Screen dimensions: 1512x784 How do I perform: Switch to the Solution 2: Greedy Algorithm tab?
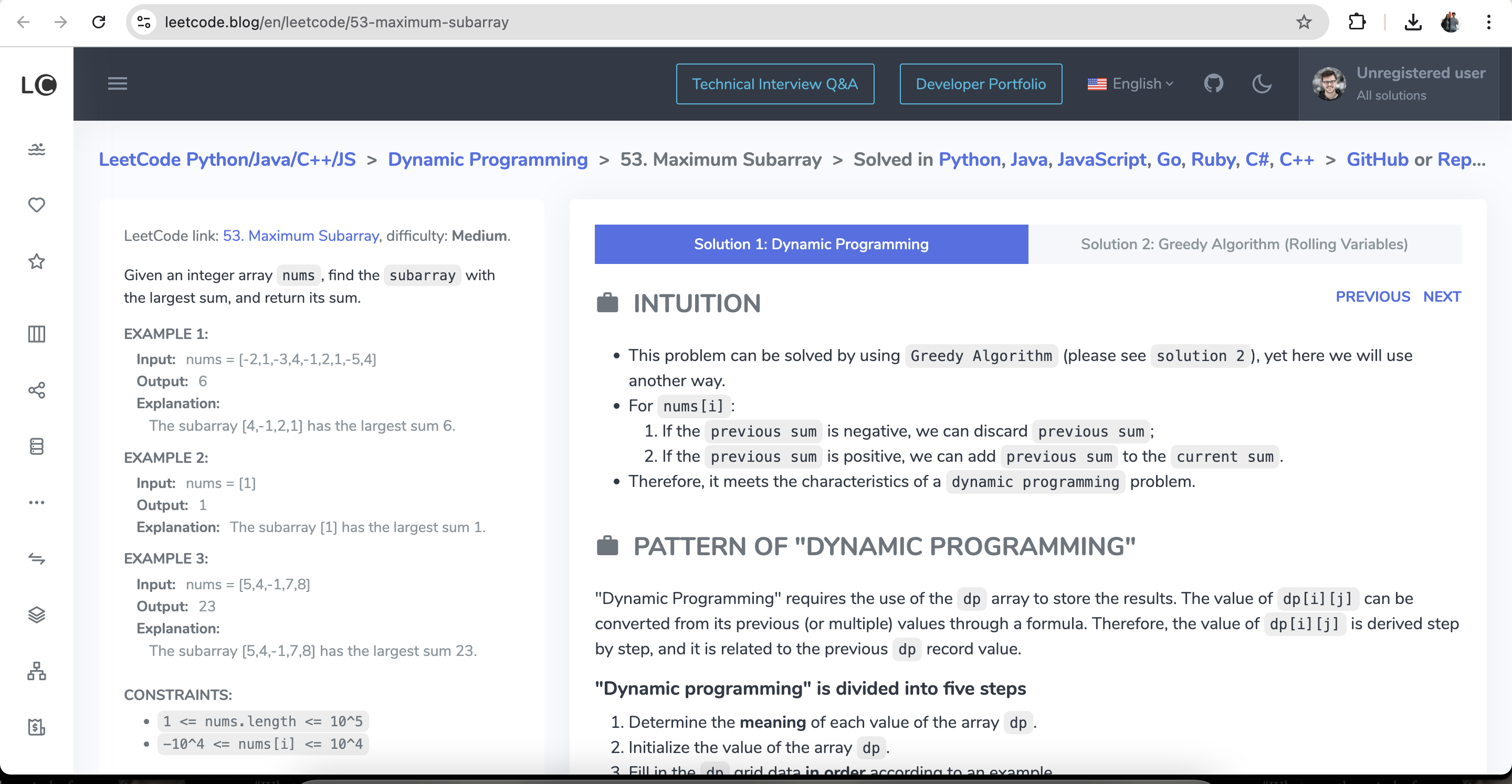pos(1244,244)
